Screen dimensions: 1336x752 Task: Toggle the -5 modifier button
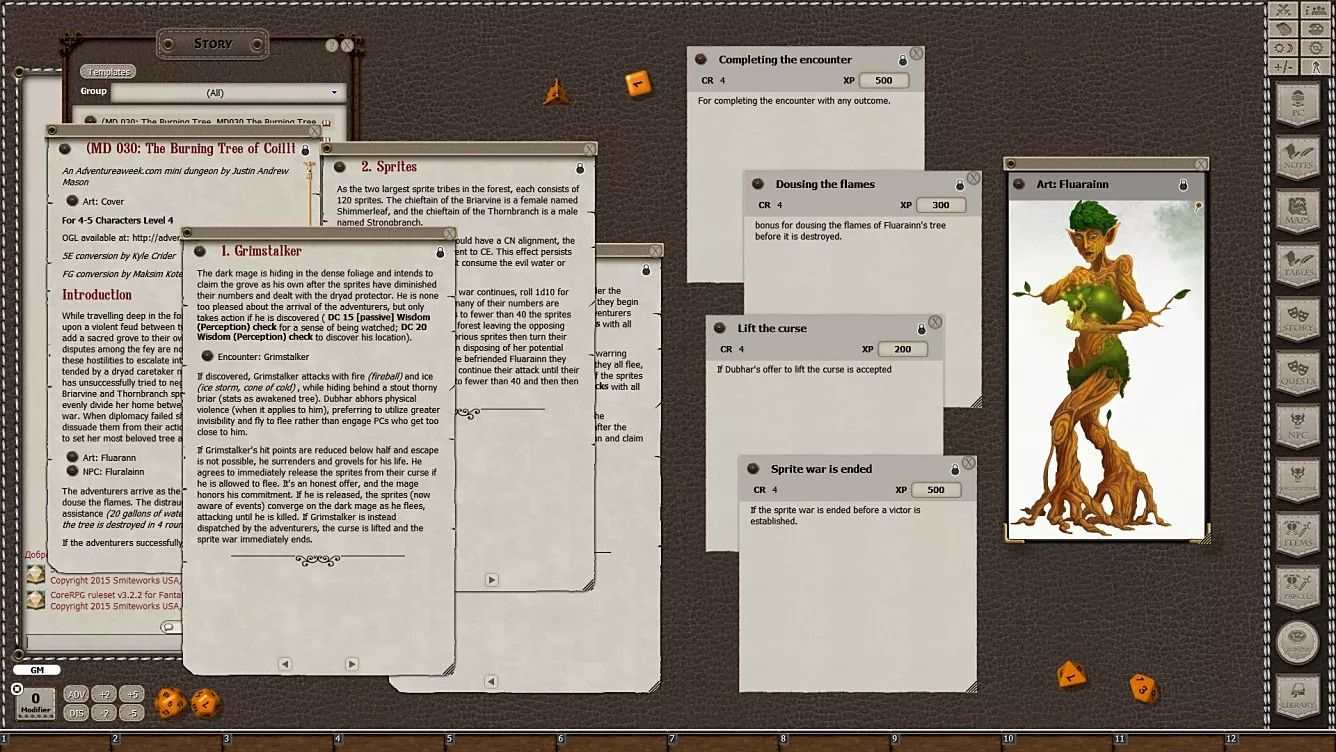[x=132, y=713]
